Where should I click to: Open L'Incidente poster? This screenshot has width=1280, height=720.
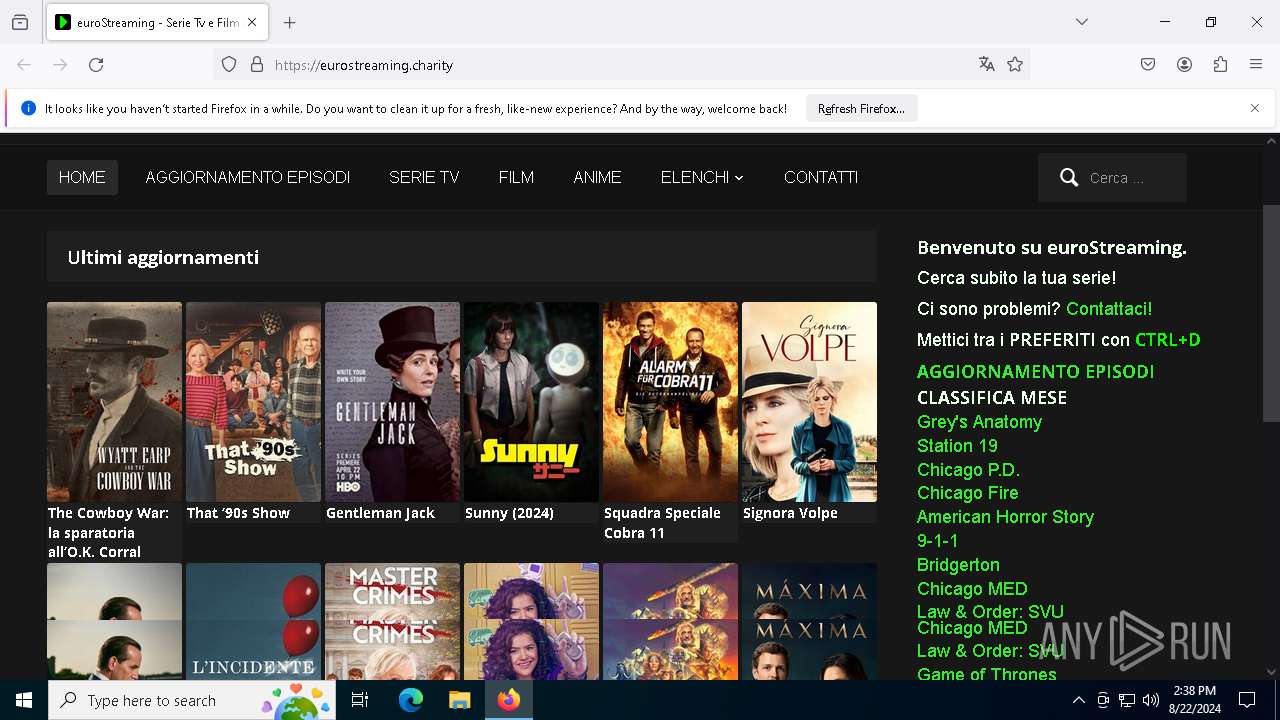(253, 621)
